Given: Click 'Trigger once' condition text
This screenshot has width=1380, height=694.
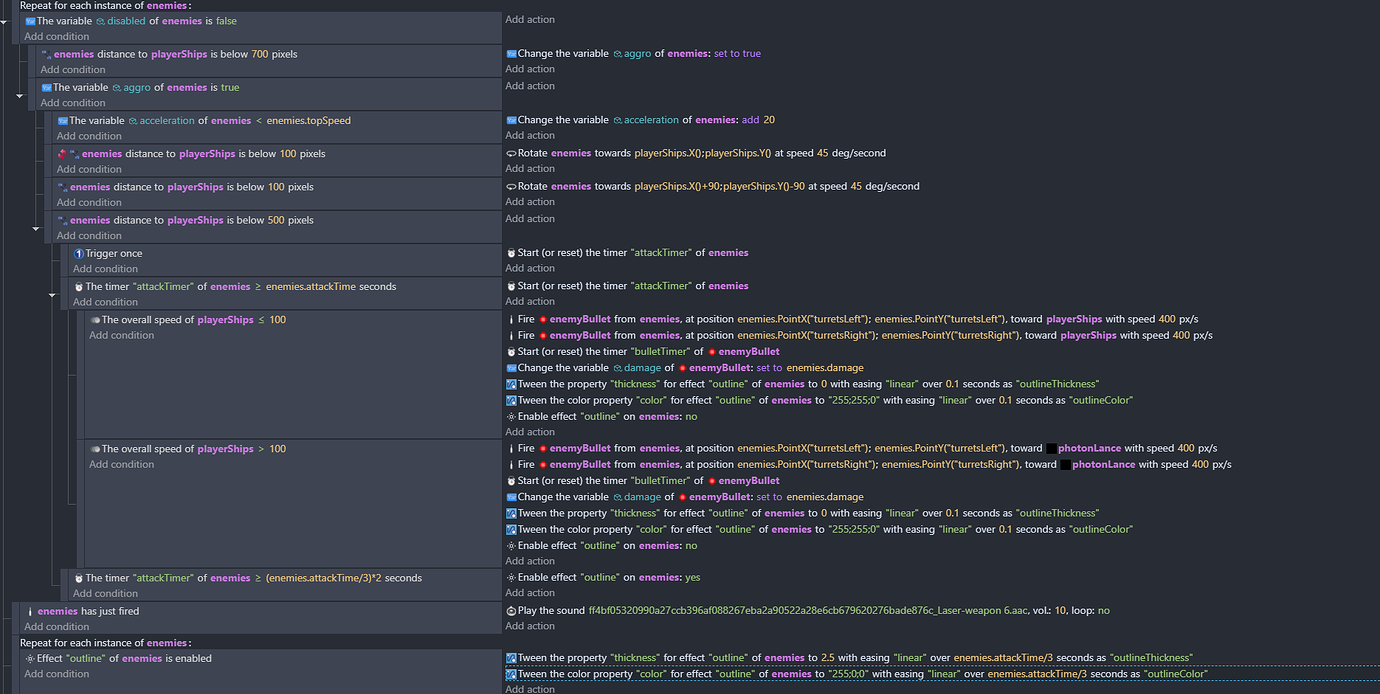Looking at the screenshot, I should tap(114, 254).
